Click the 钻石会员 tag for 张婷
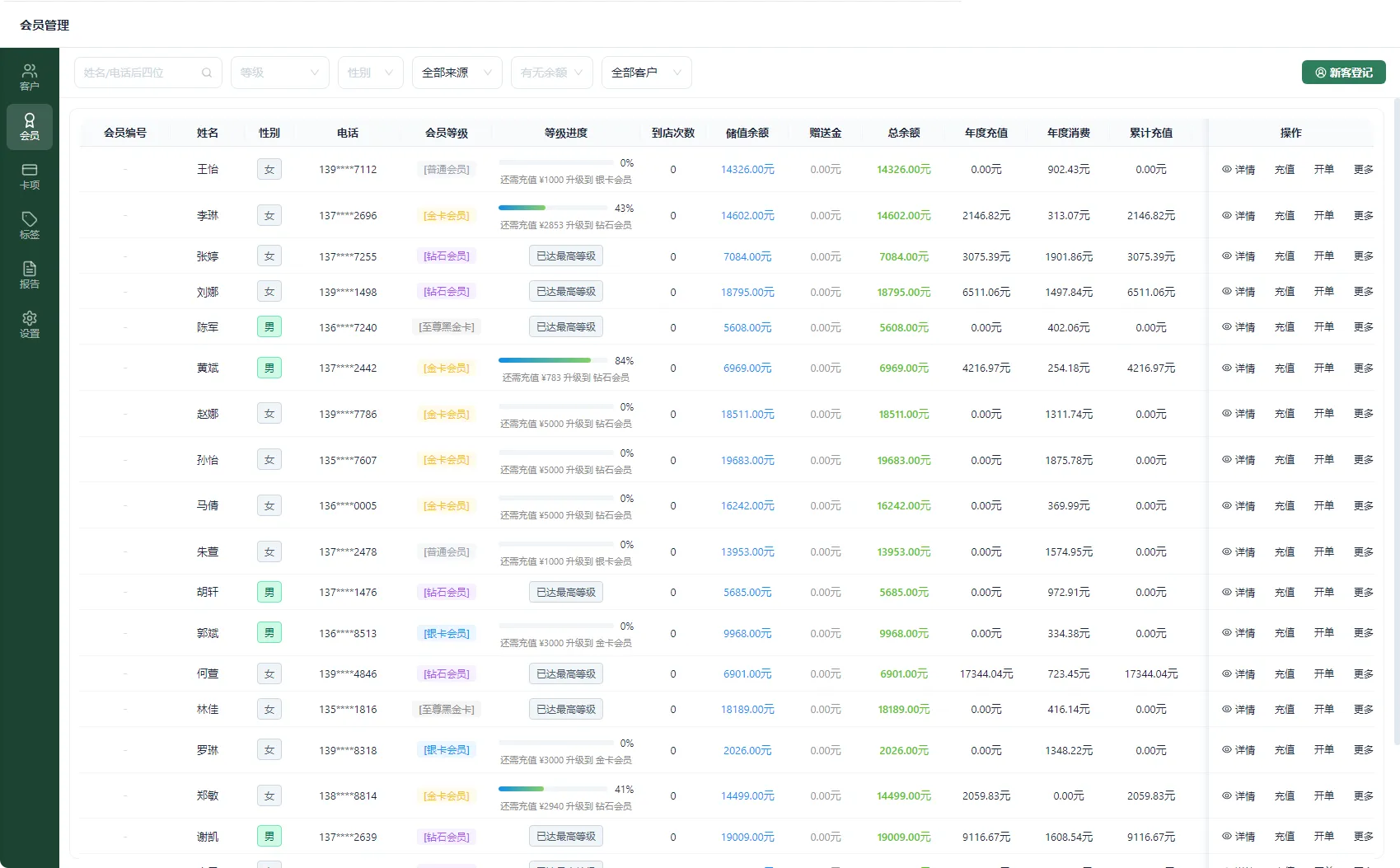 tap(447, 256)
